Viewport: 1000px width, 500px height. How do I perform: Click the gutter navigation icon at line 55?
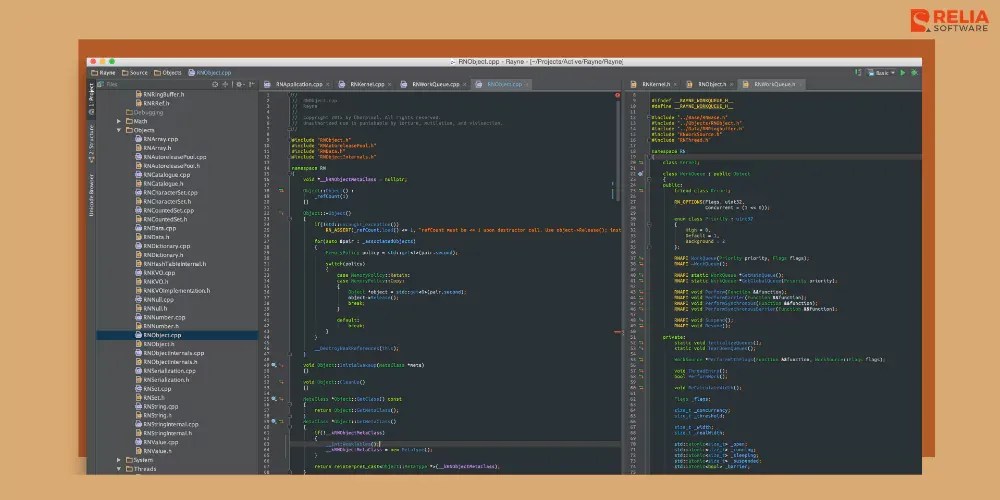click(274, 399)
